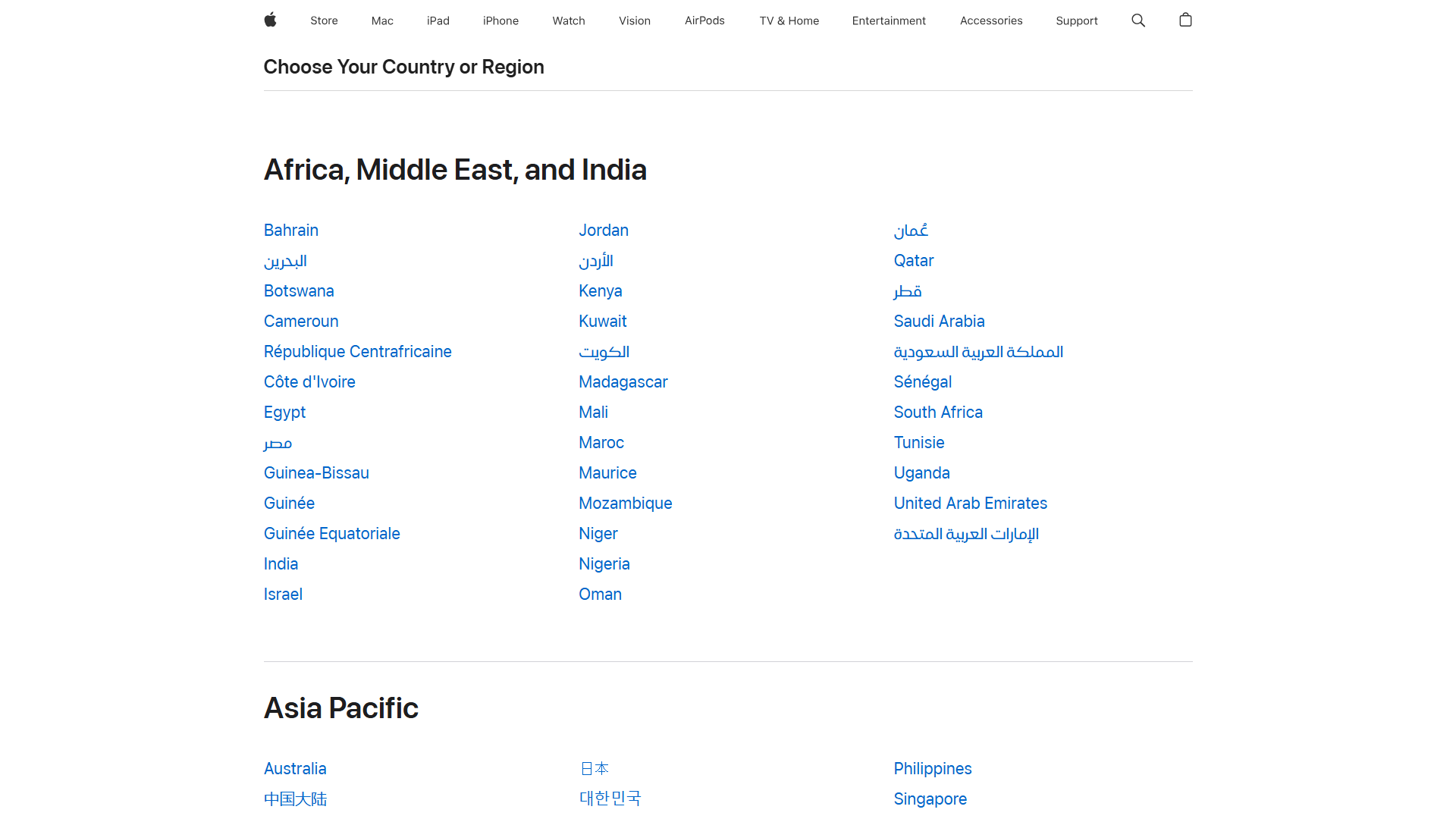The image size is (1456, 819).
Task: Choose Mali link
Action: point(594,413)
